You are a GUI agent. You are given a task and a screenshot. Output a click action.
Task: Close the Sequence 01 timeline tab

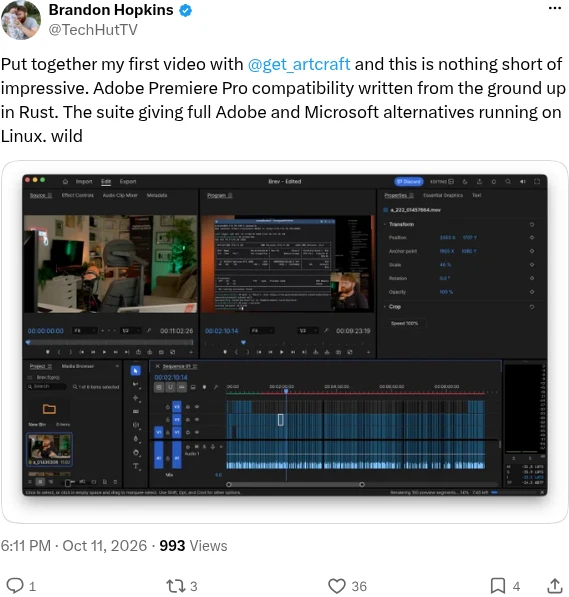point(157,366)
